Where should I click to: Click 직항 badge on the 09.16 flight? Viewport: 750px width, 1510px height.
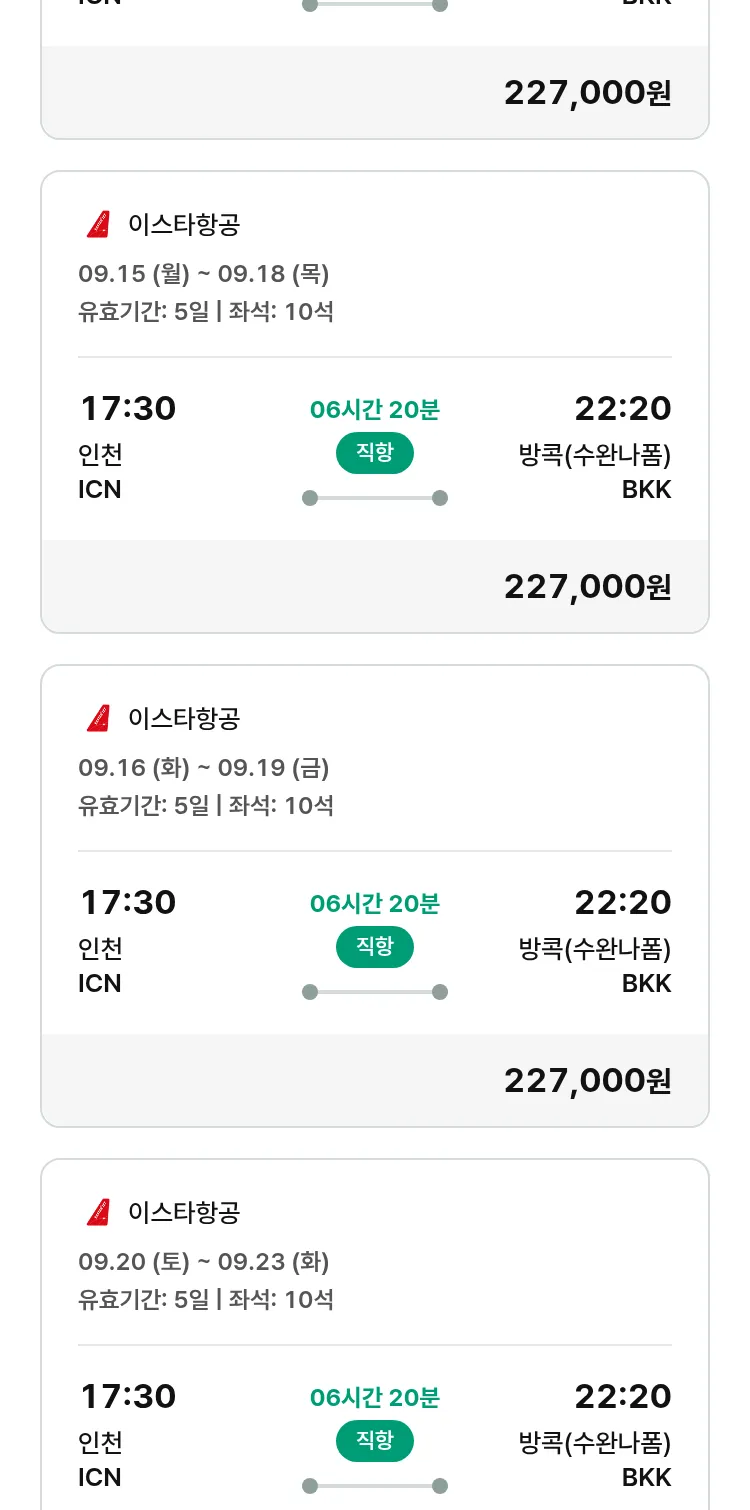tap(375, 947)
